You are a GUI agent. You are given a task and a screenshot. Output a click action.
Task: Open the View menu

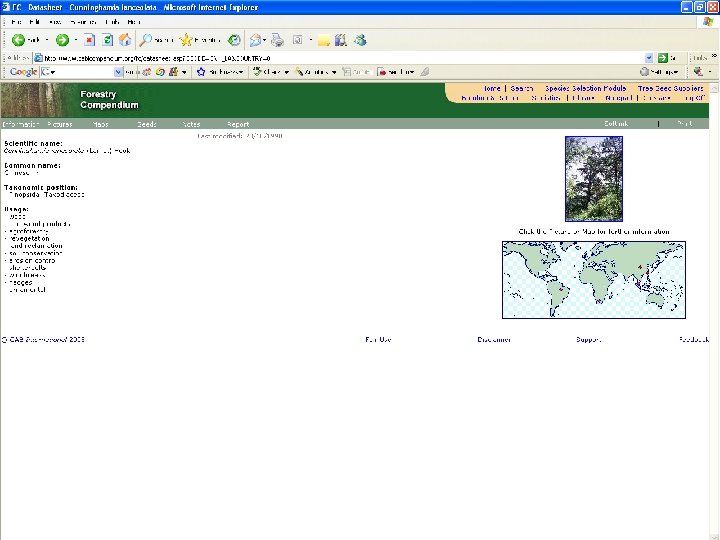pos(55,22)
